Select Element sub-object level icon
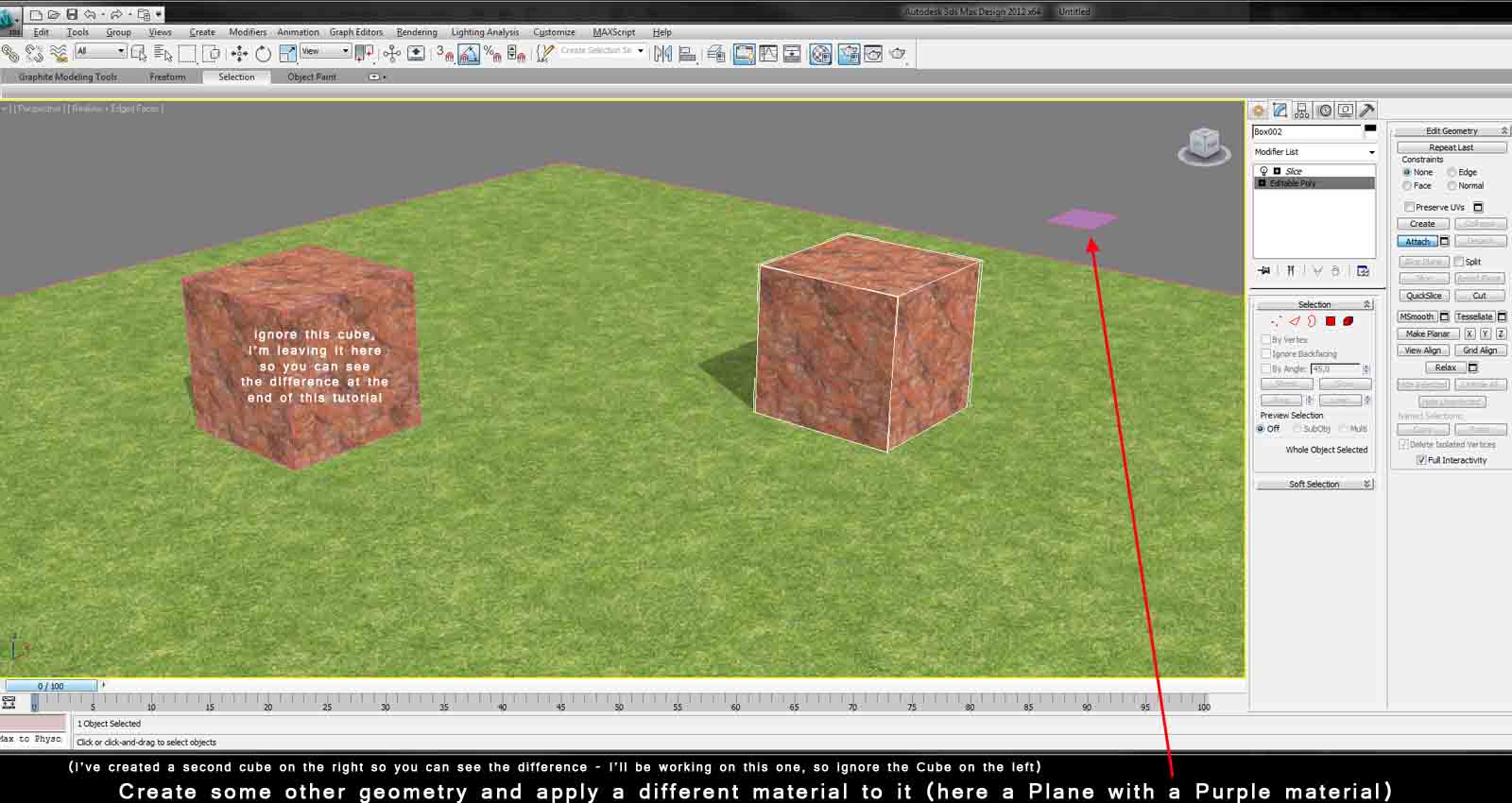The image size is (1512, 803). point(1349,321)
